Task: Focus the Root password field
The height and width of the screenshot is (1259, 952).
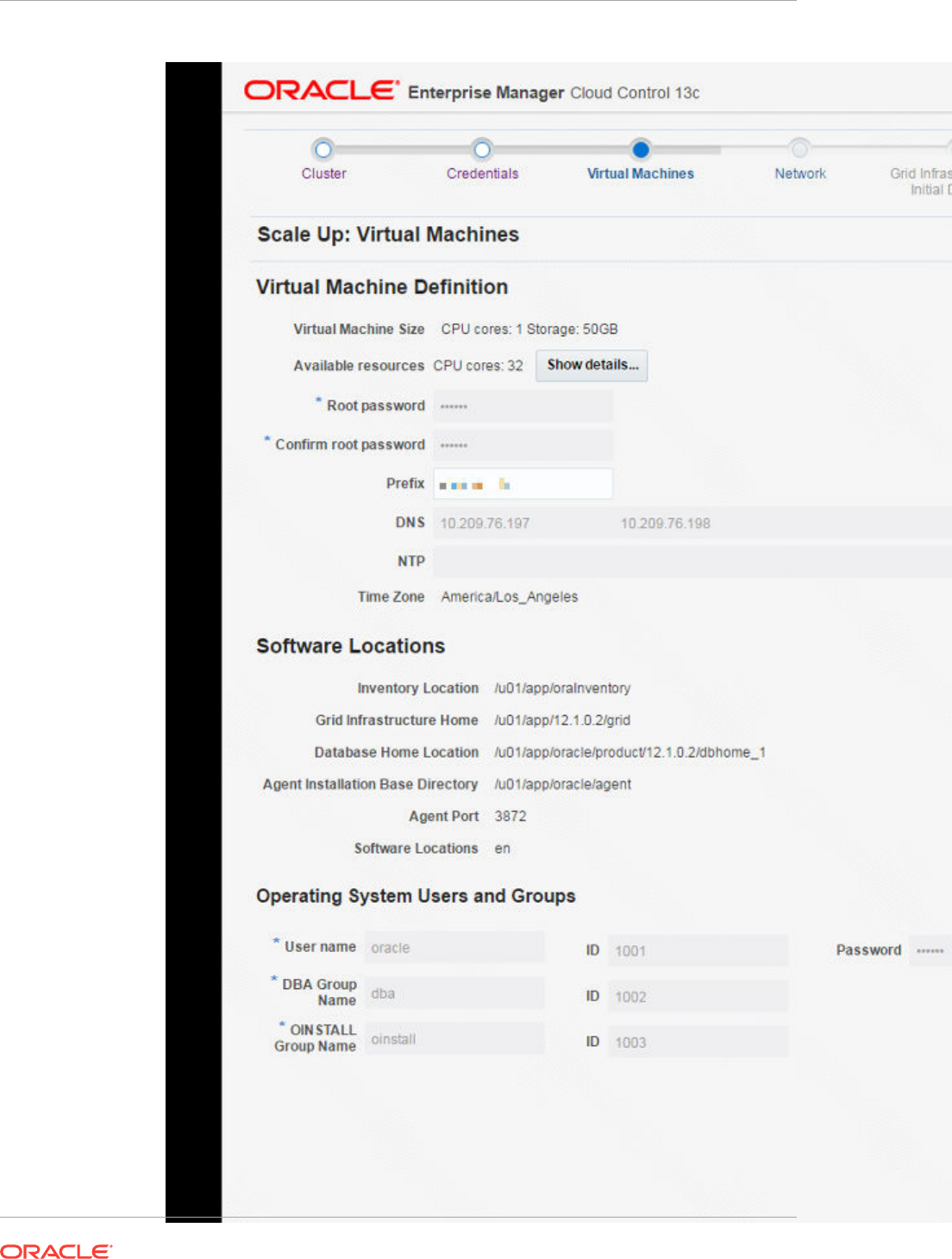Action: point(523,406)
